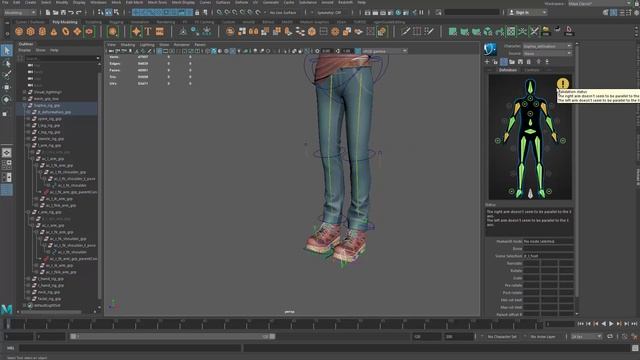Click the undo arrow in status line
640x360 pixels.
71,13
